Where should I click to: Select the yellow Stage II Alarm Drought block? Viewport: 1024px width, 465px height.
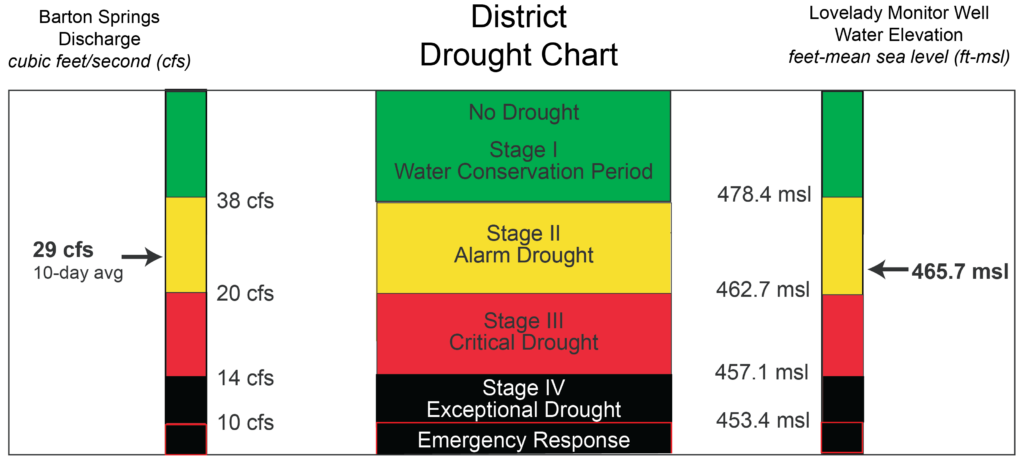523,248
